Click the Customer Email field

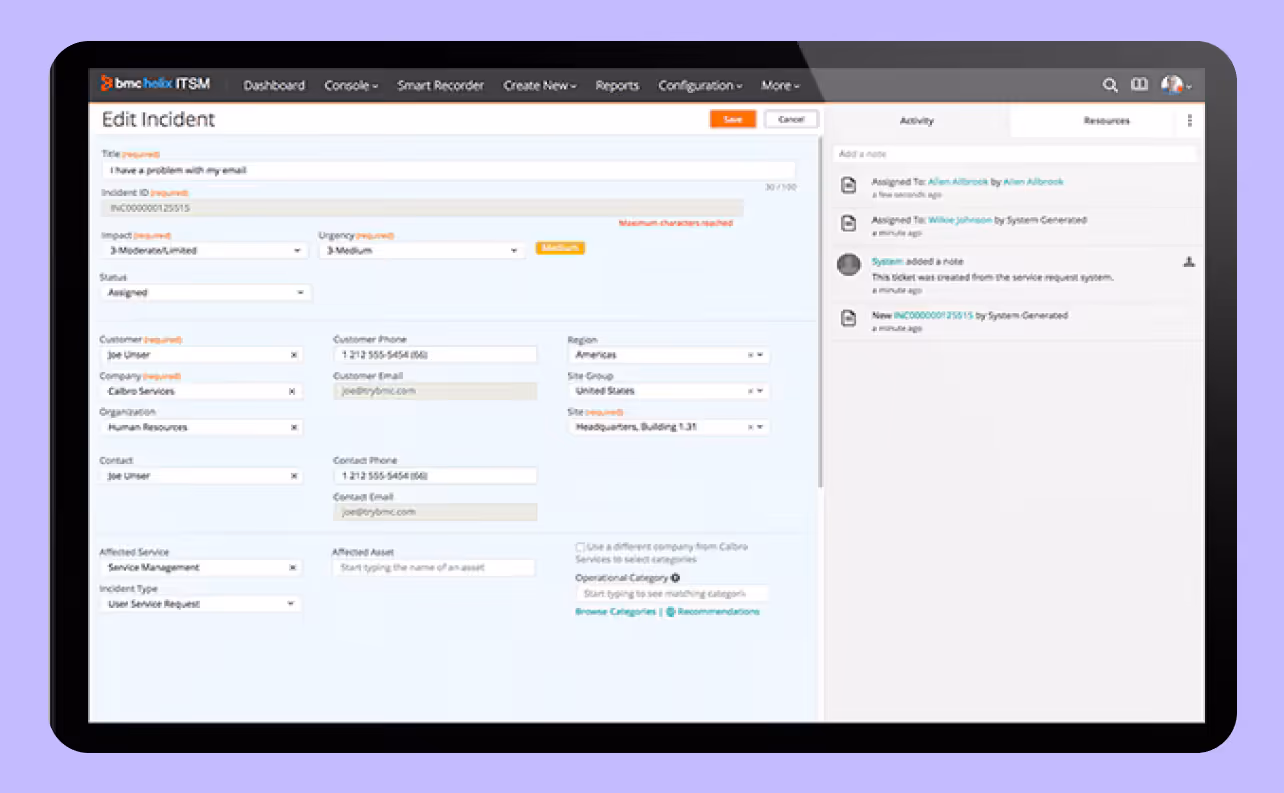point(435,391)
